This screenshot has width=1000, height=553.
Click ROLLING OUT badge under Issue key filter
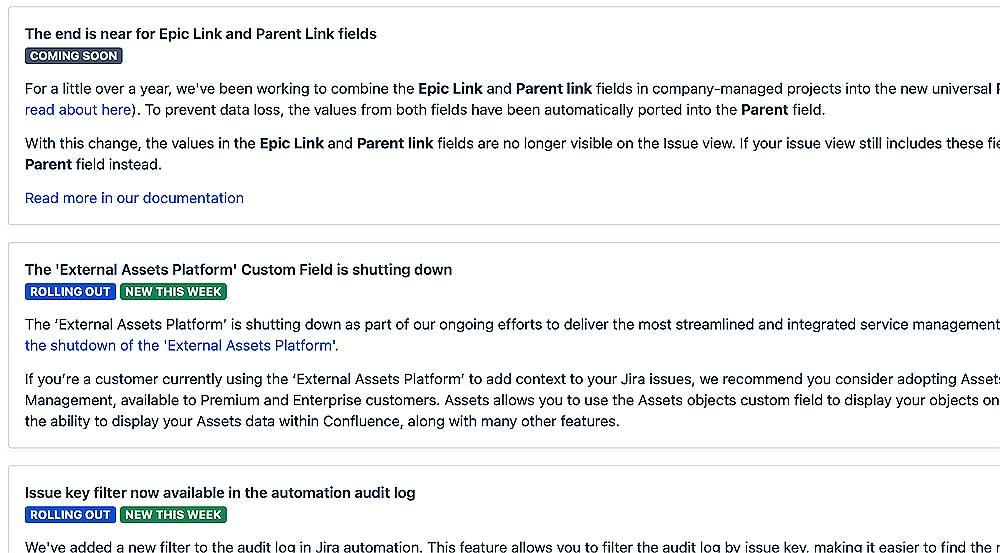(70, 515)
